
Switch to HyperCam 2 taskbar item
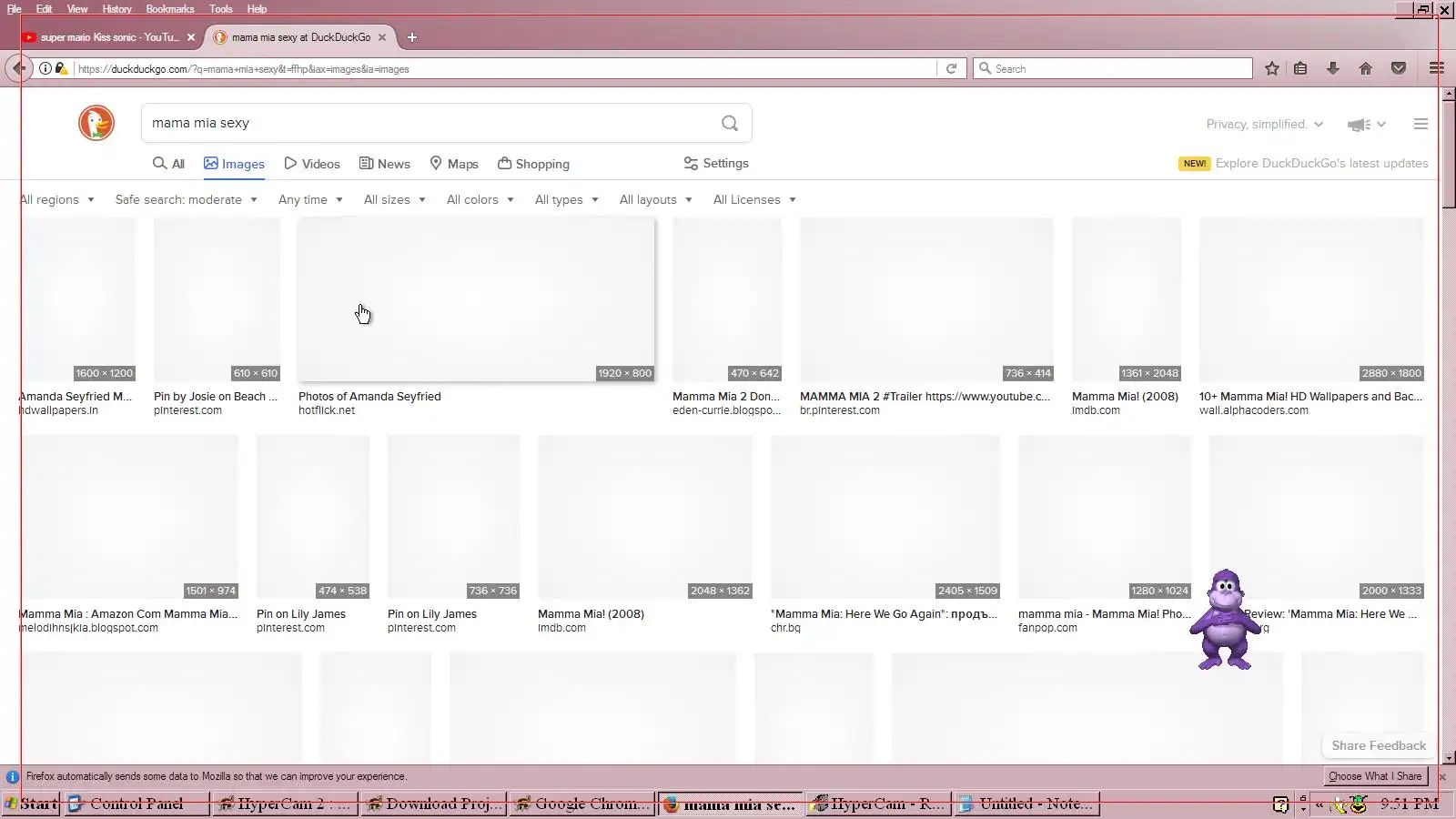coord(285,804)
